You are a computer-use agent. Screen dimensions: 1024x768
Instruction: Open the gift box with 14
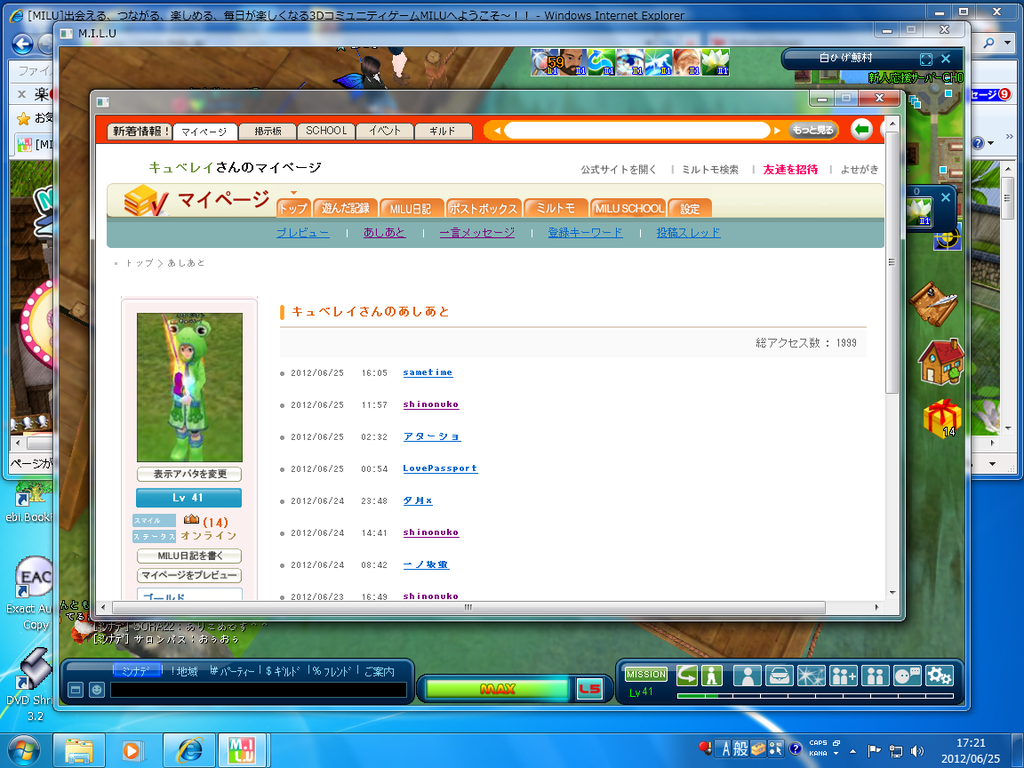tap(940, 416)
